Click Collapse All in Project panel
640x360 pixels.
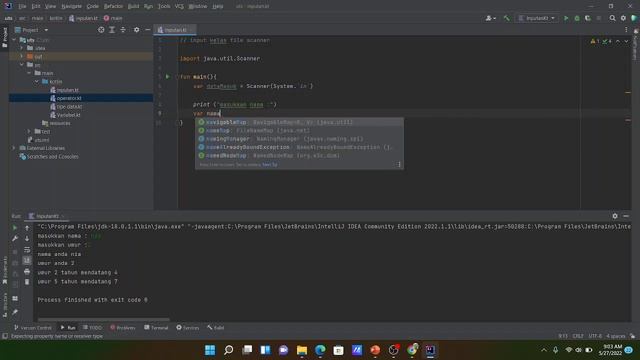[x=123, y=30]
